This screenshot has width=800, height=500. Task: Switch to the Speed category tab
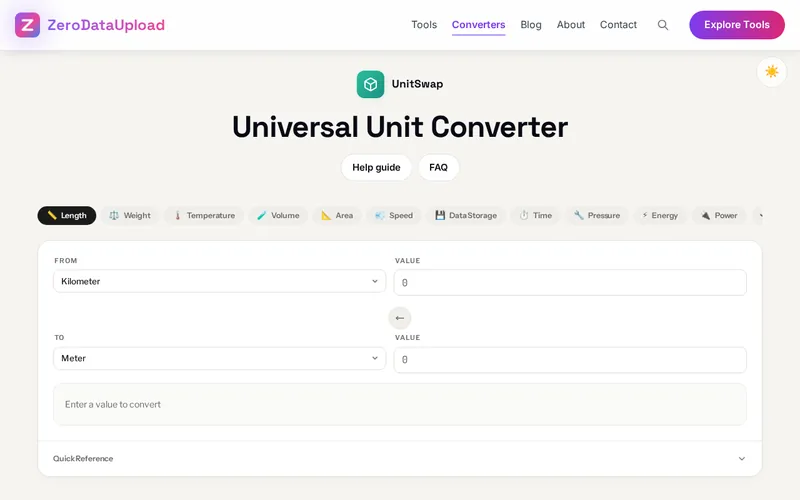pos(394,215)
